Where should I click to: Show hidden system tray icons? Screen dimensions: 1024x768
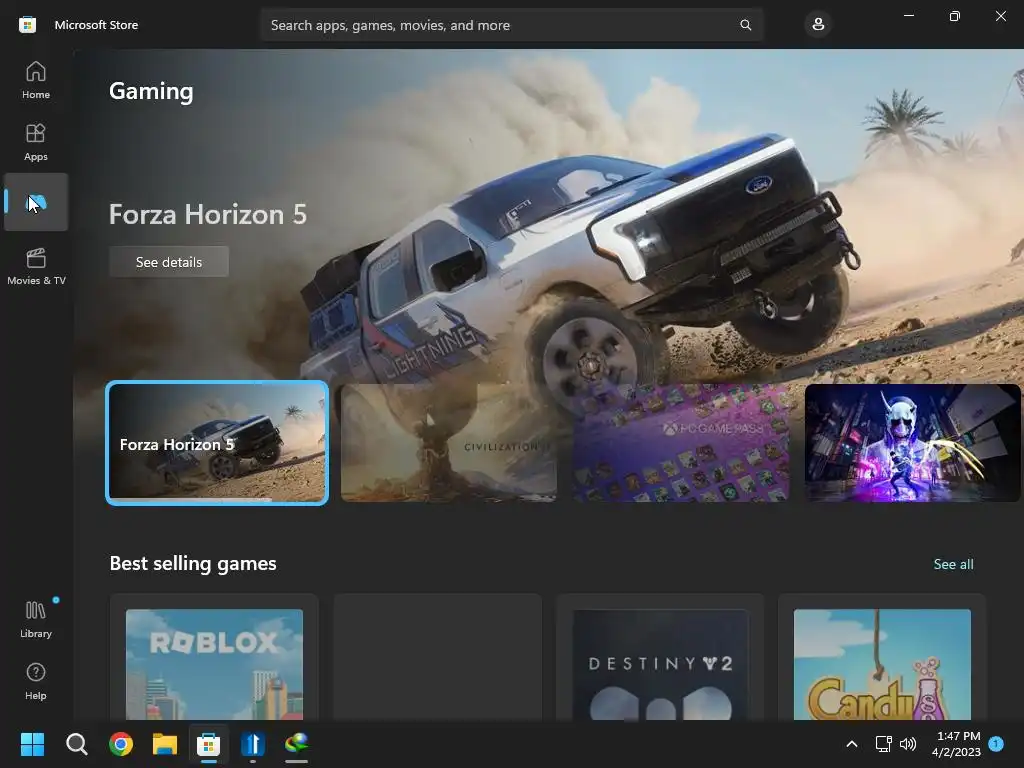pyautogui.click(x=852, y=744)
